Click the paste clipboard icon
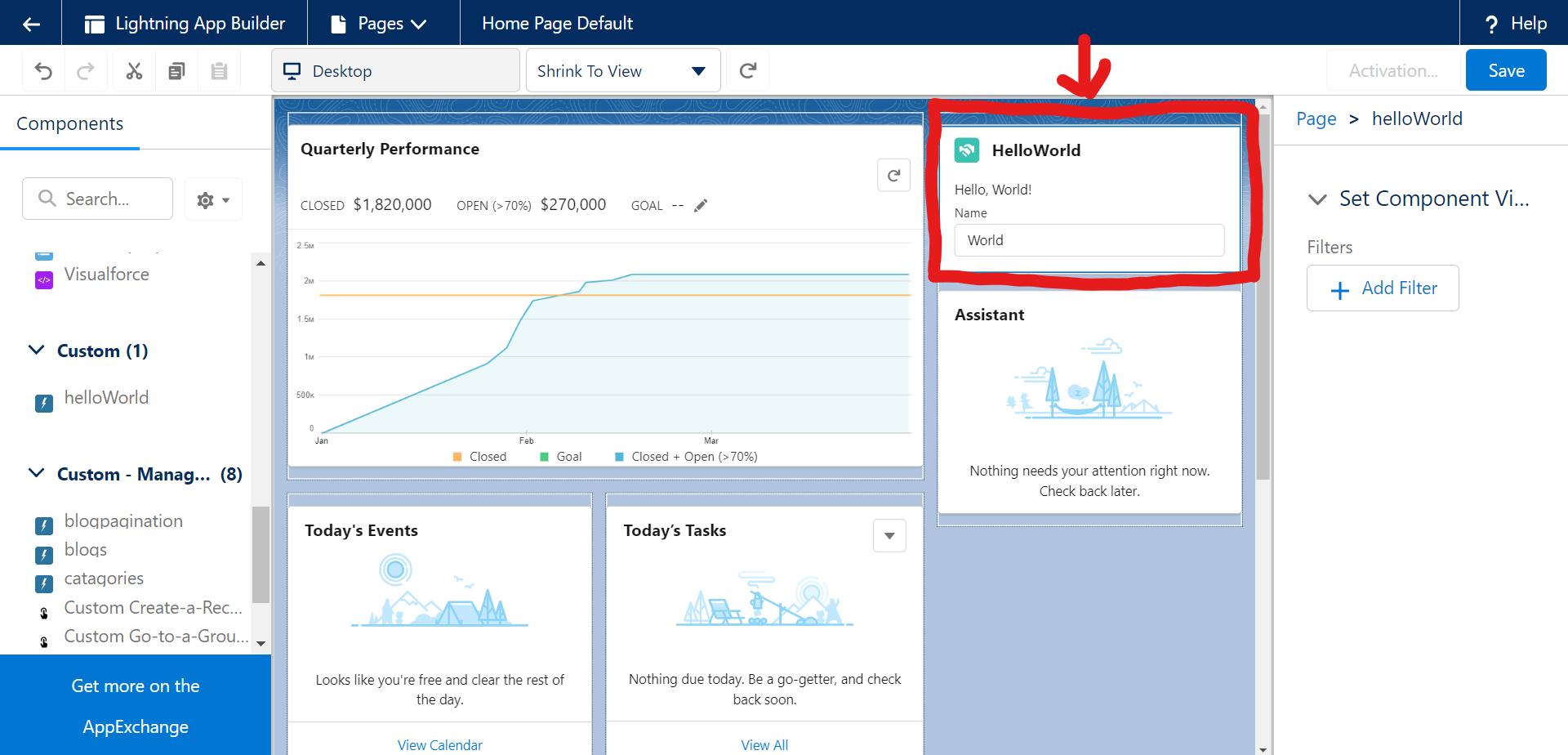This screenshot has width=1568, height=755. click(x=219, y=71)
